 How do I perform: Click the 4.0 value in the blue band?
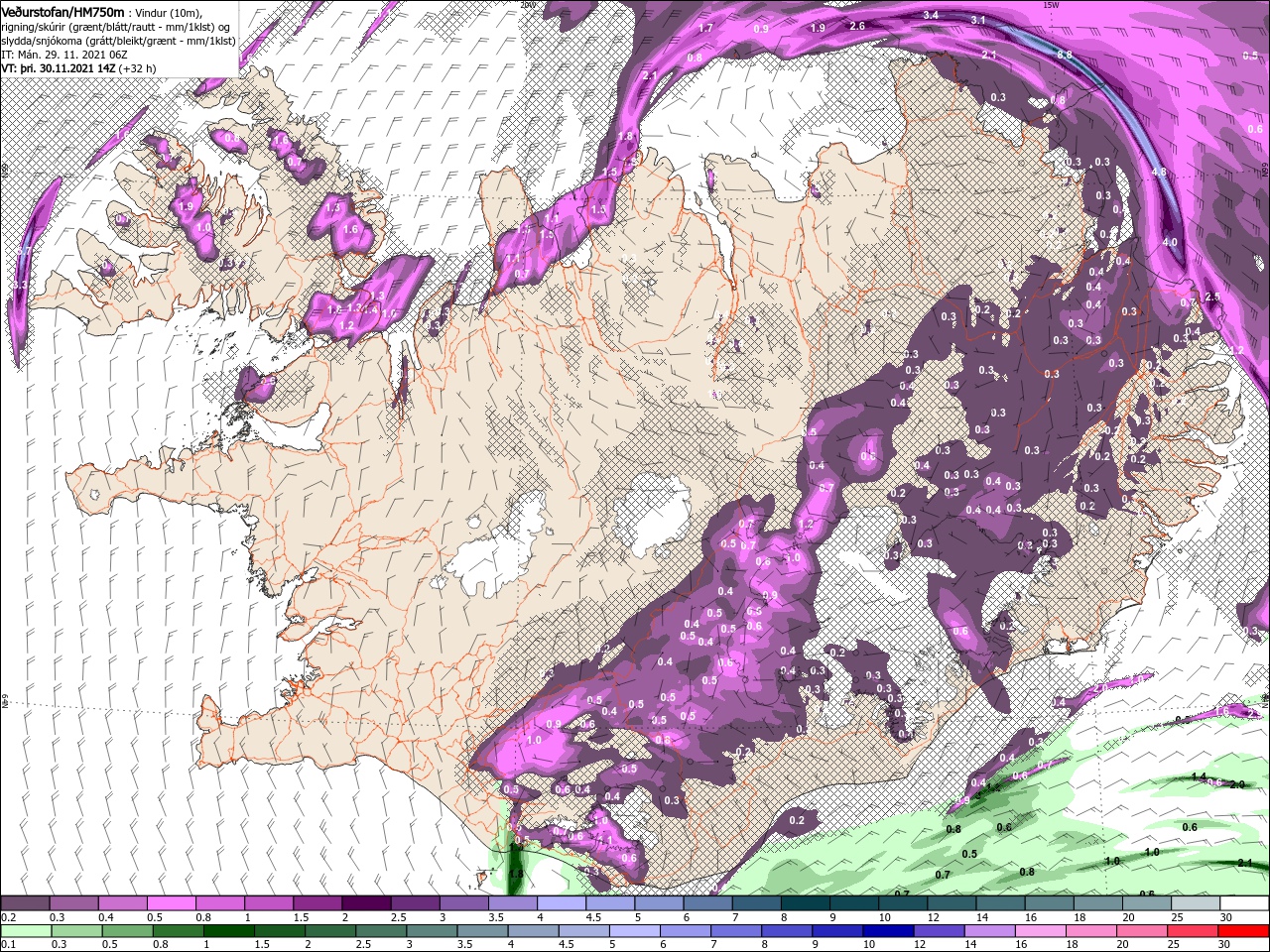1170,242
